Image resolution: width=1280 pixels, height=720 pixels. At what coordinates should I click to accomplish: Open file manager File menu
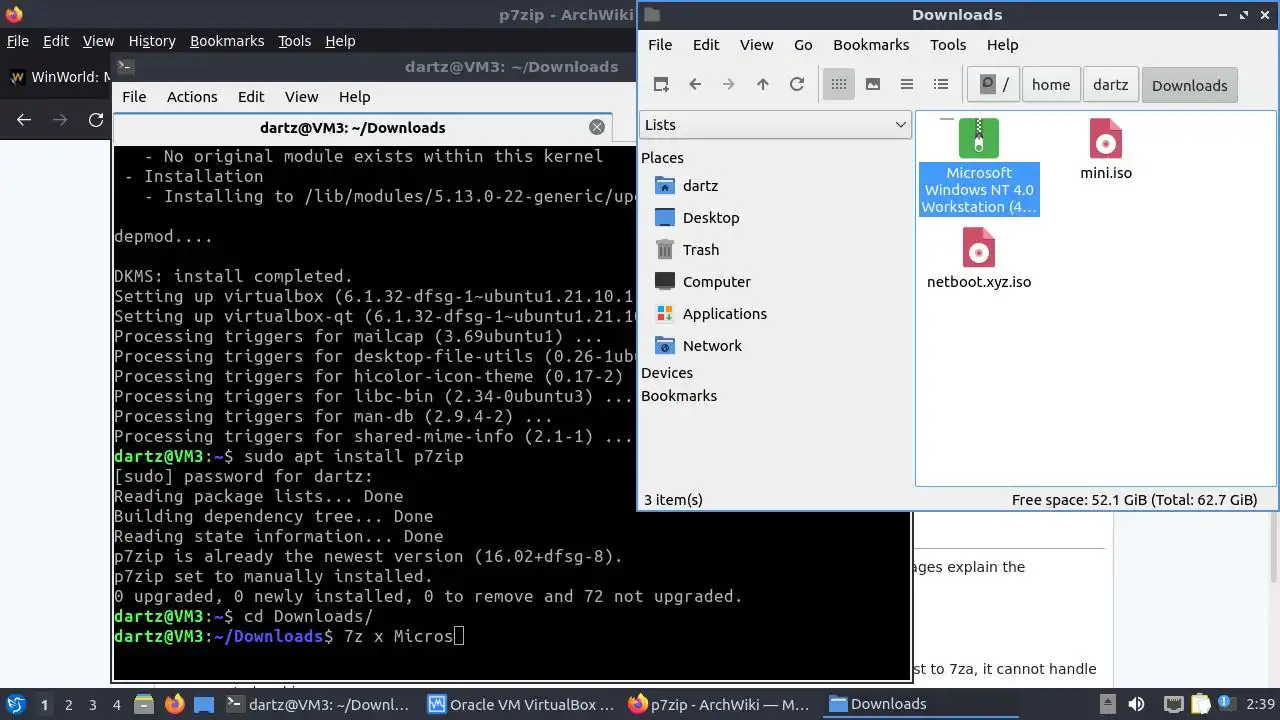(x=660, y=45)
